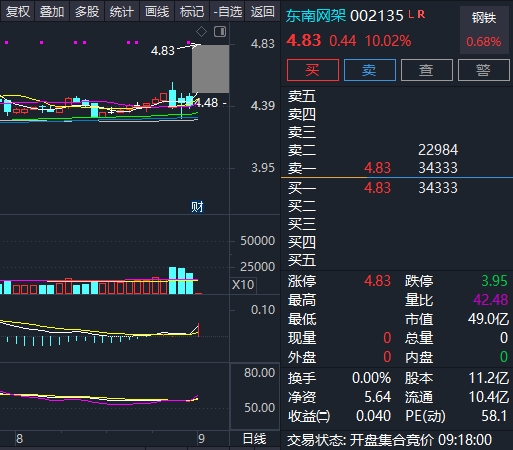
Task: Select the 卖一 price 4.83
Action: [377, 168]
